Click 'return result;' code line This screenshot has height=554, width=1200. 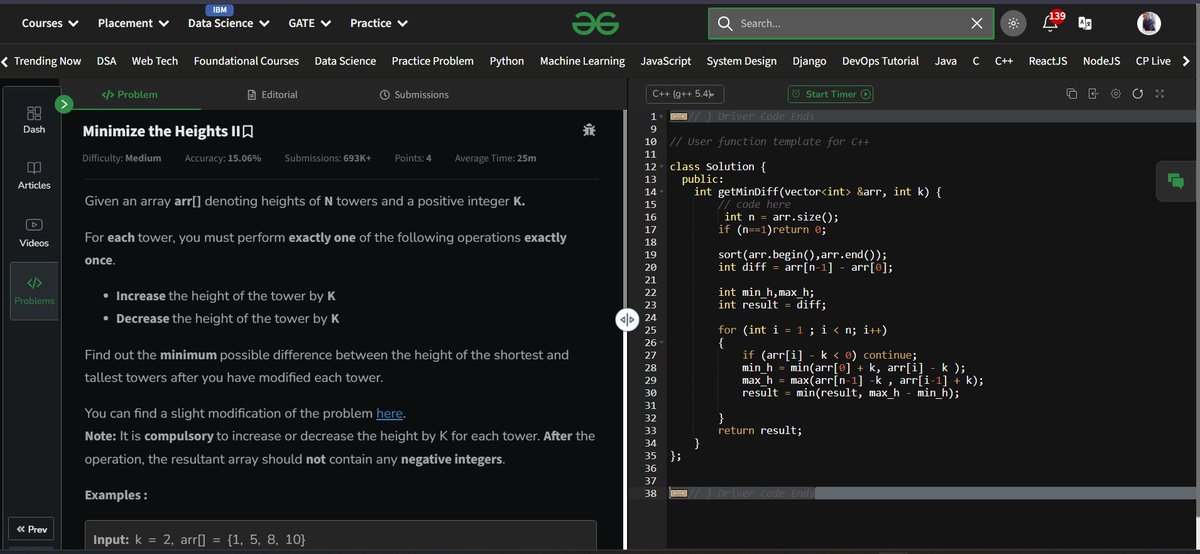coord(760,430)
